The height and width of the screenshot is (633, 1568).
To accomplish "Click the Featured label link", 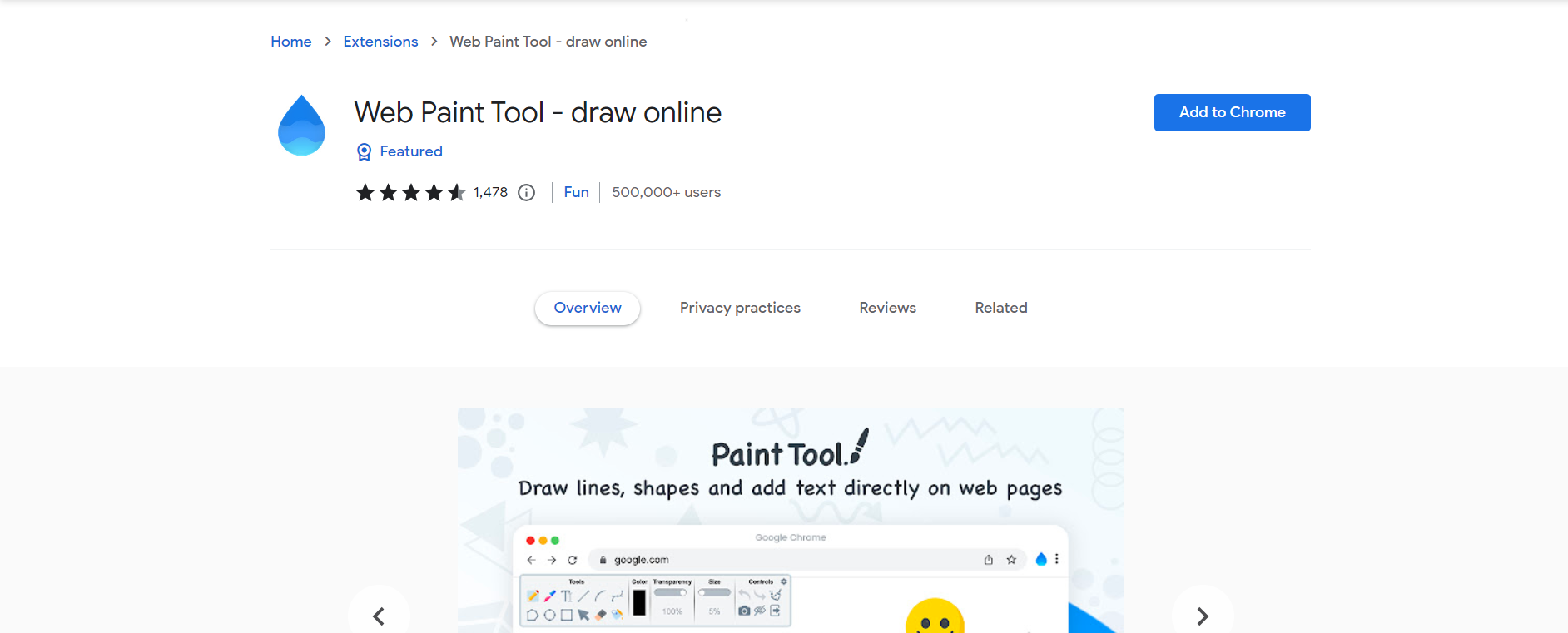I will [x=411, y=151].
